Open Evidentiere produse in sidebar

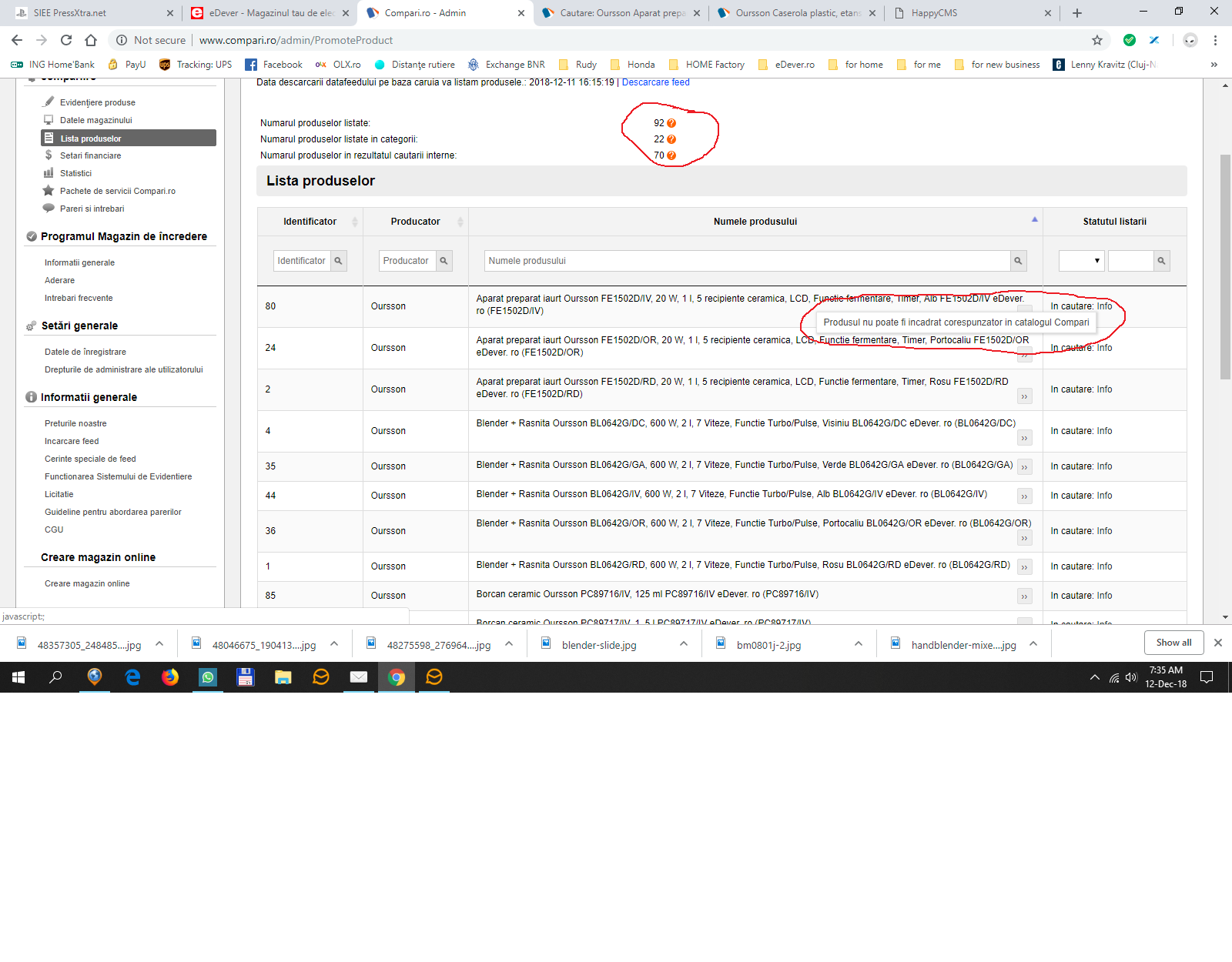click(98, 102)
